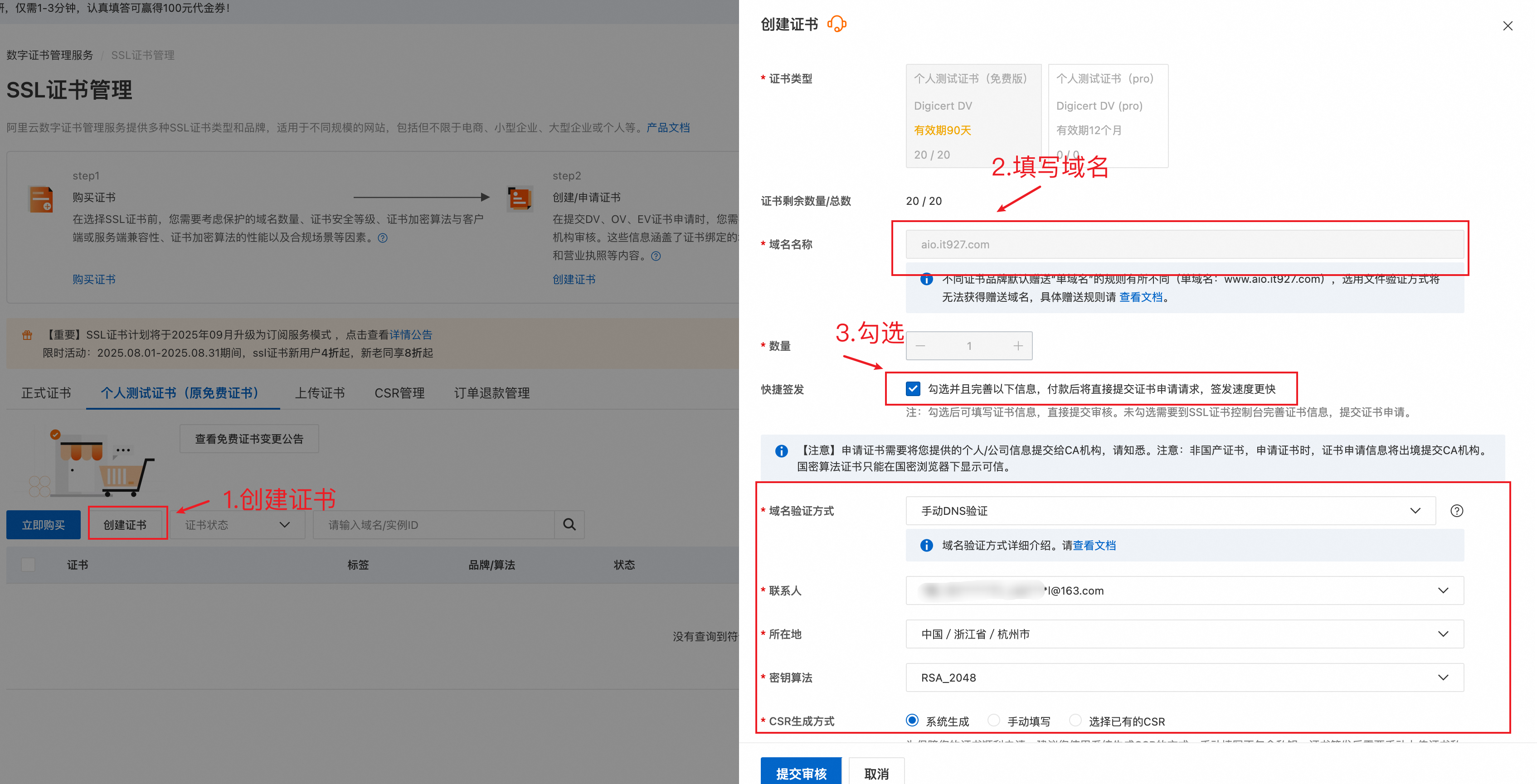The height and width of the screenshot is (784, 1537).
Task: Open 查看文档 link in domain hint
Action: tap(1141, 297)
